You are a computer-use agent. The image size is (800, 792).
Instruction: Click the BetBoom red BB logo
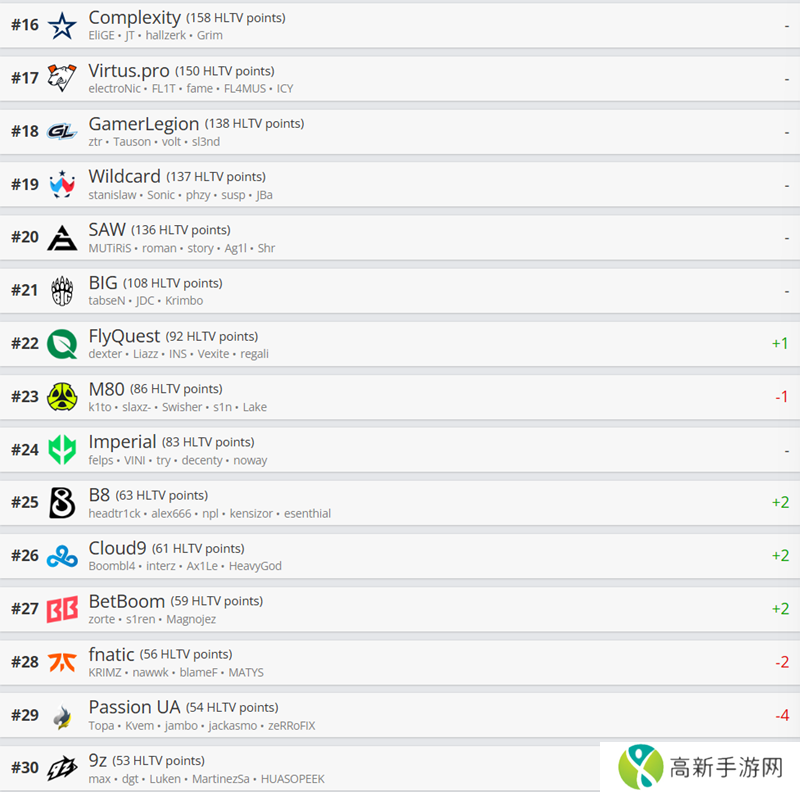tap(62, 609)
